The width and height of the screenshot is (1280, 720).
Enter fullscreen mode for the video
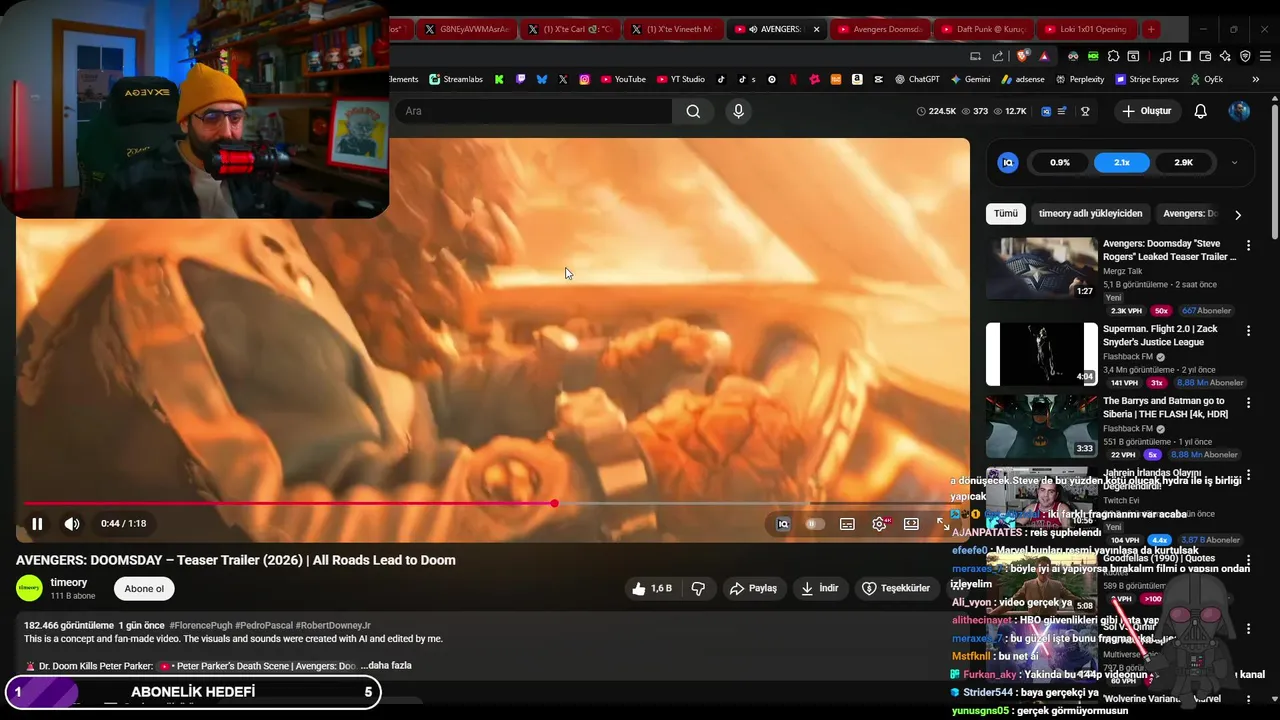[943, 524]
